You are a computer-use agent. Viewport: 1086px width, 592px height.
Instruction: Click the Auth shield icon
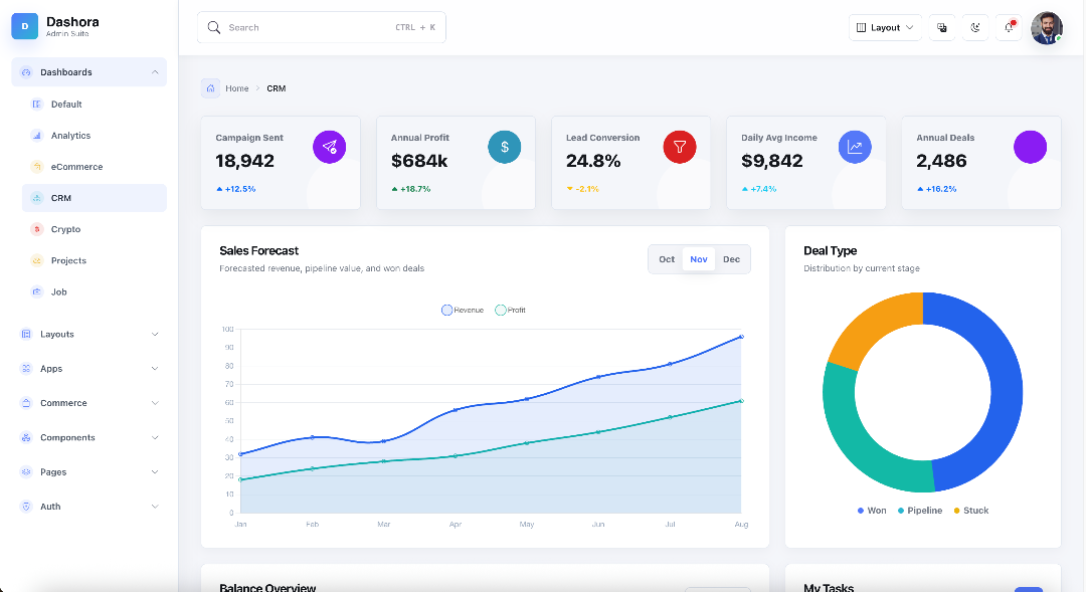pyautogui.click(x=26, y=506)
